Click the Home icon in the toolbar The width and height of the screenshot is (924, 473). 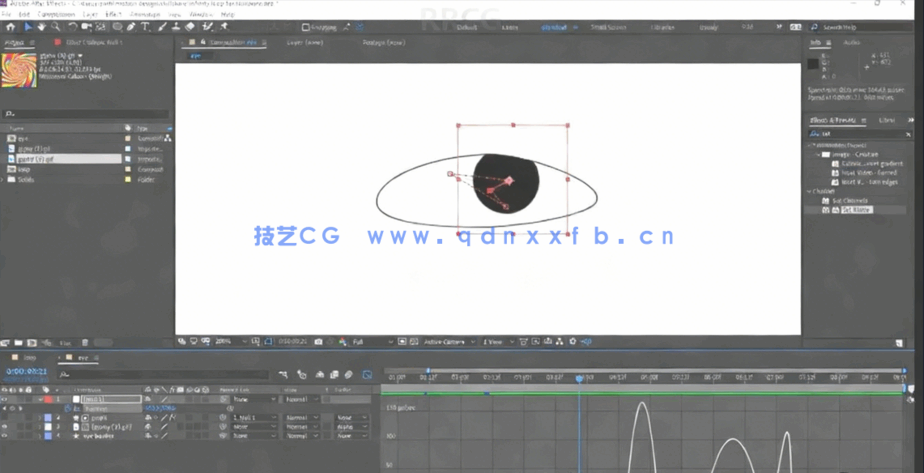pos(11,27)
